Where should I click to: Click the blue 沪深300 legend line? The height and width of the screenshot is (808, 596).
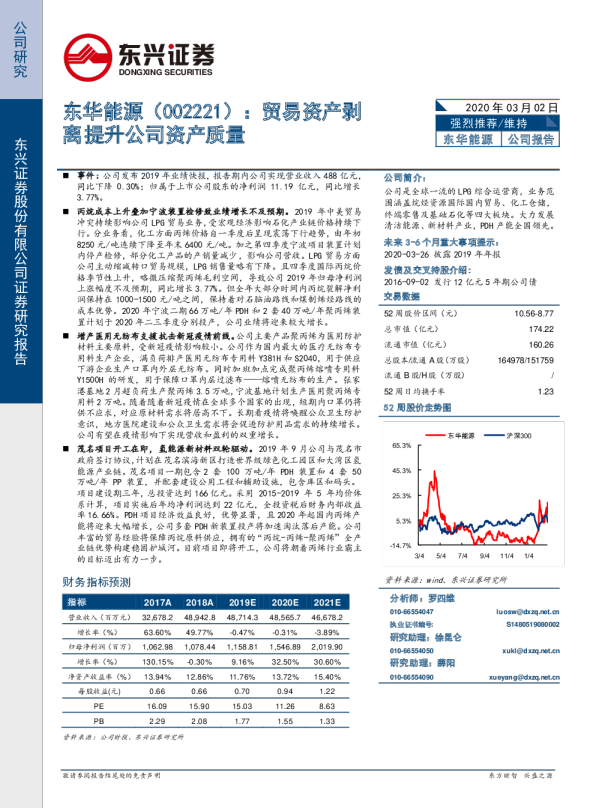[x=494, y=436]
